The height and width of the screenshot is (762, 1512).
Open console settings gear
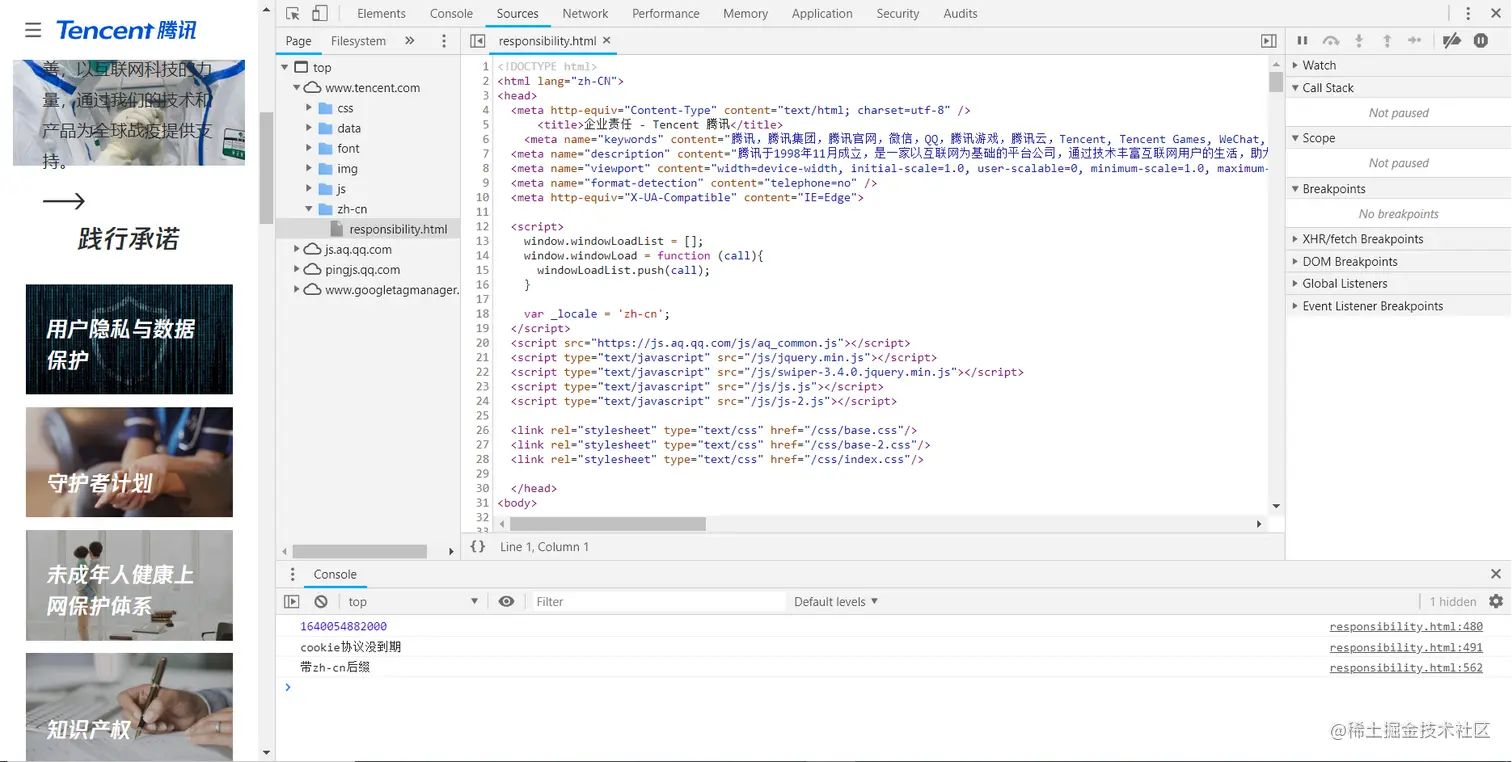pyautogui.click(x=1496, y=602)
